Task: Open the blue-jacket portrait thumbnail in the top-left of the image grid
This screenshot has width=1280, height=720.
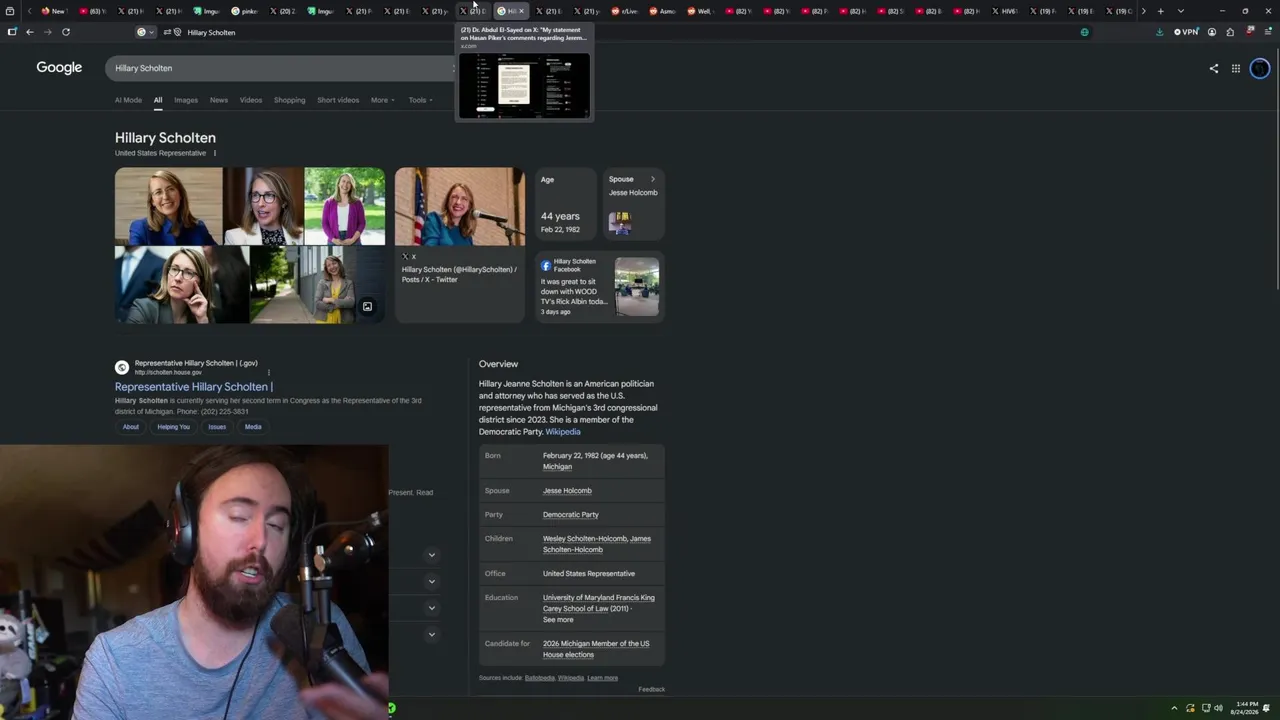Action: 169,206
